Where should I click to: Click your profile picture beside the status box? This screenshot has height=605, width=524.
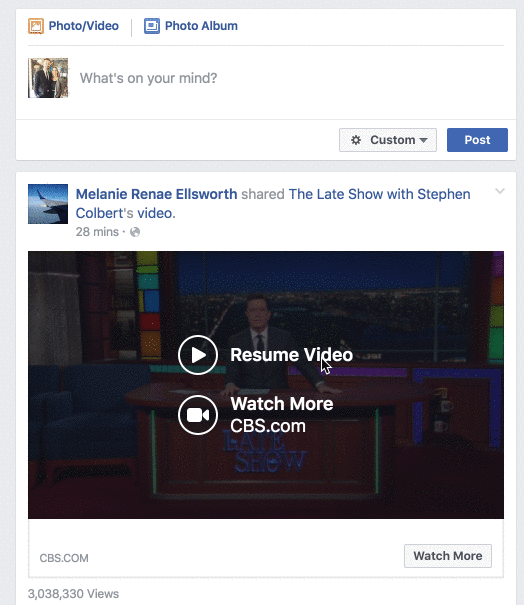(x=48, y=78)
